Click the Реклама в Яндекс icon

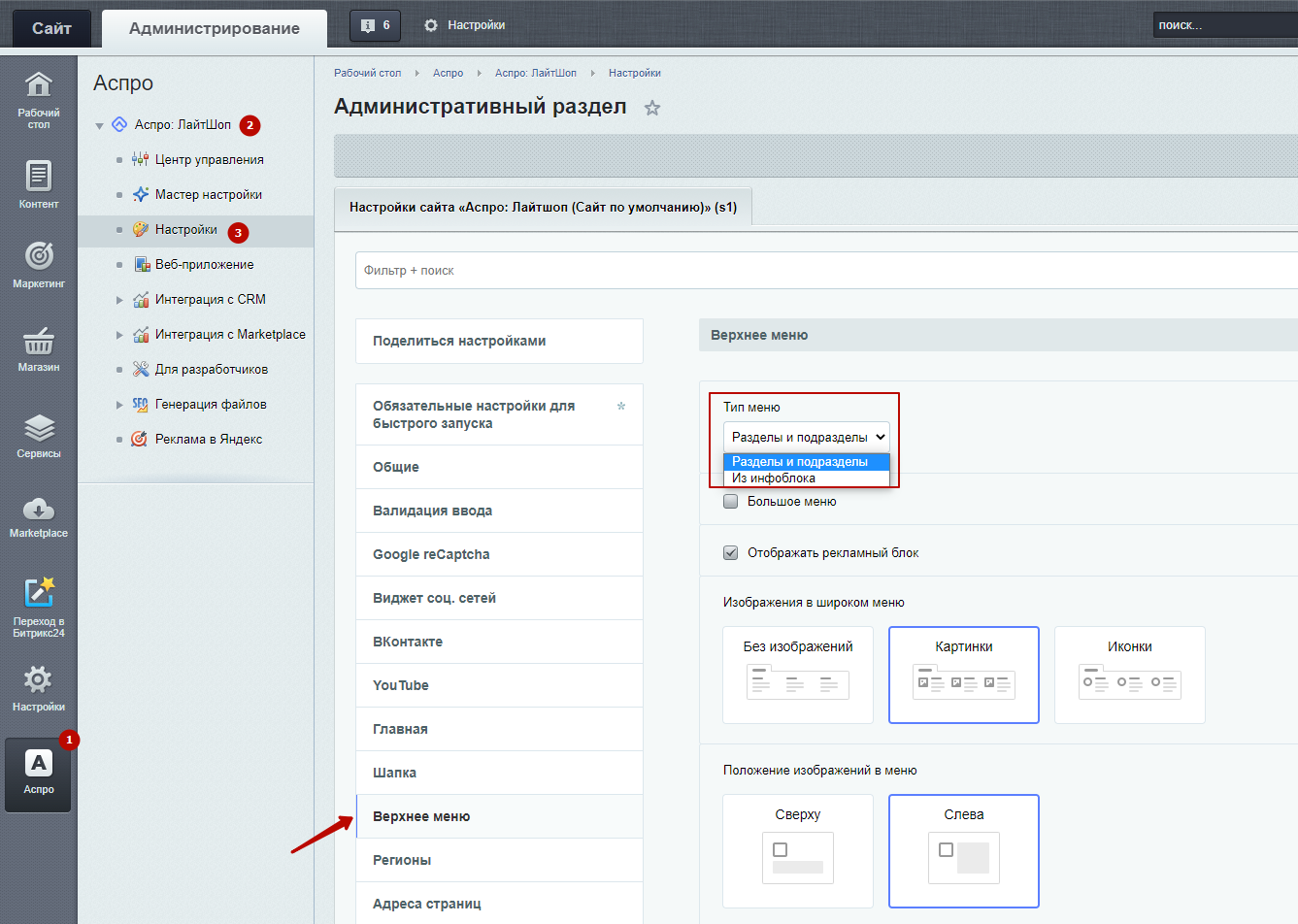click(141, 439)
